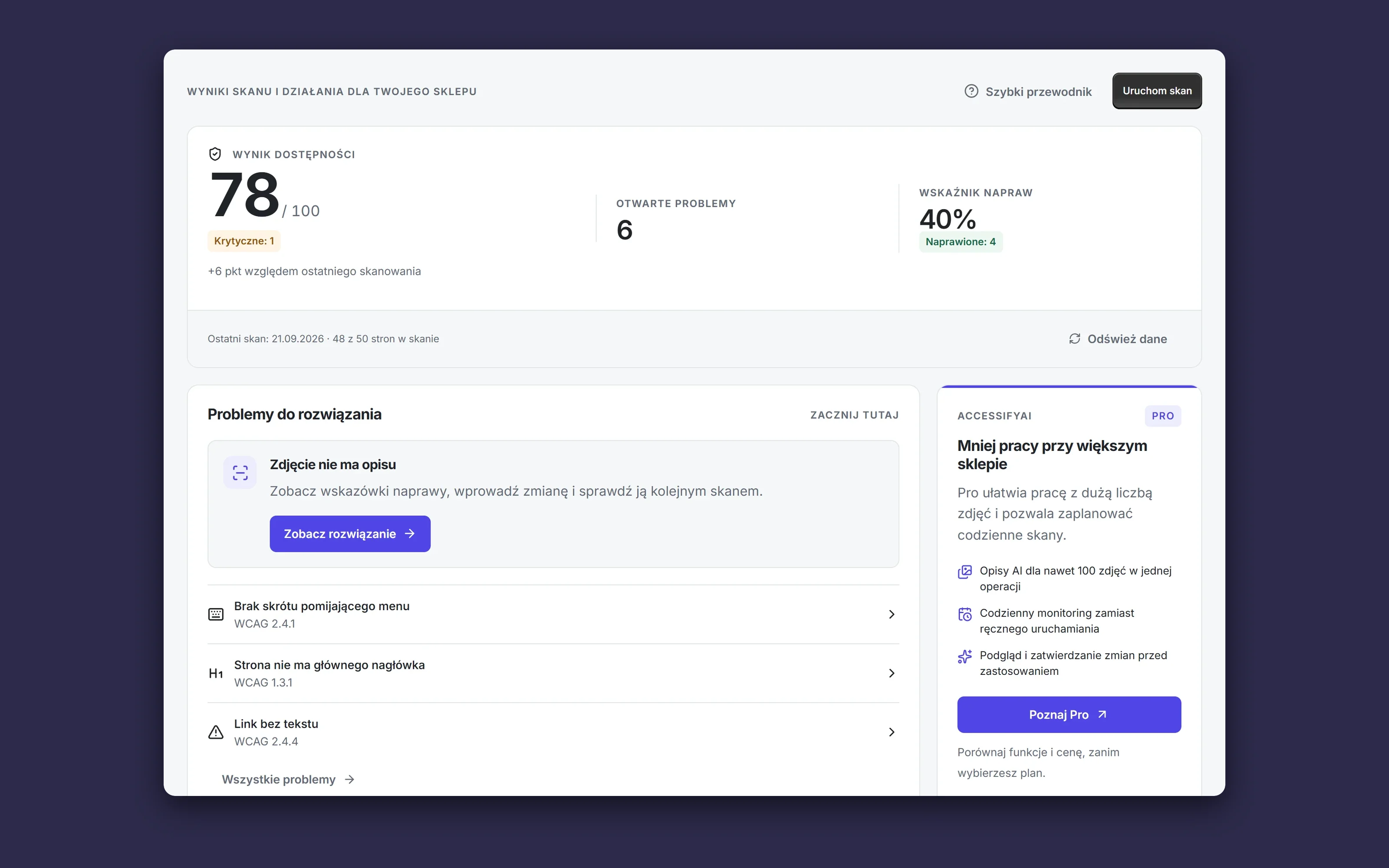Click the keyboard icon for Brak skrótu pomijającego menu
Image resolution: width=1389 pixels, height=868 pixels.
point(216,614)
